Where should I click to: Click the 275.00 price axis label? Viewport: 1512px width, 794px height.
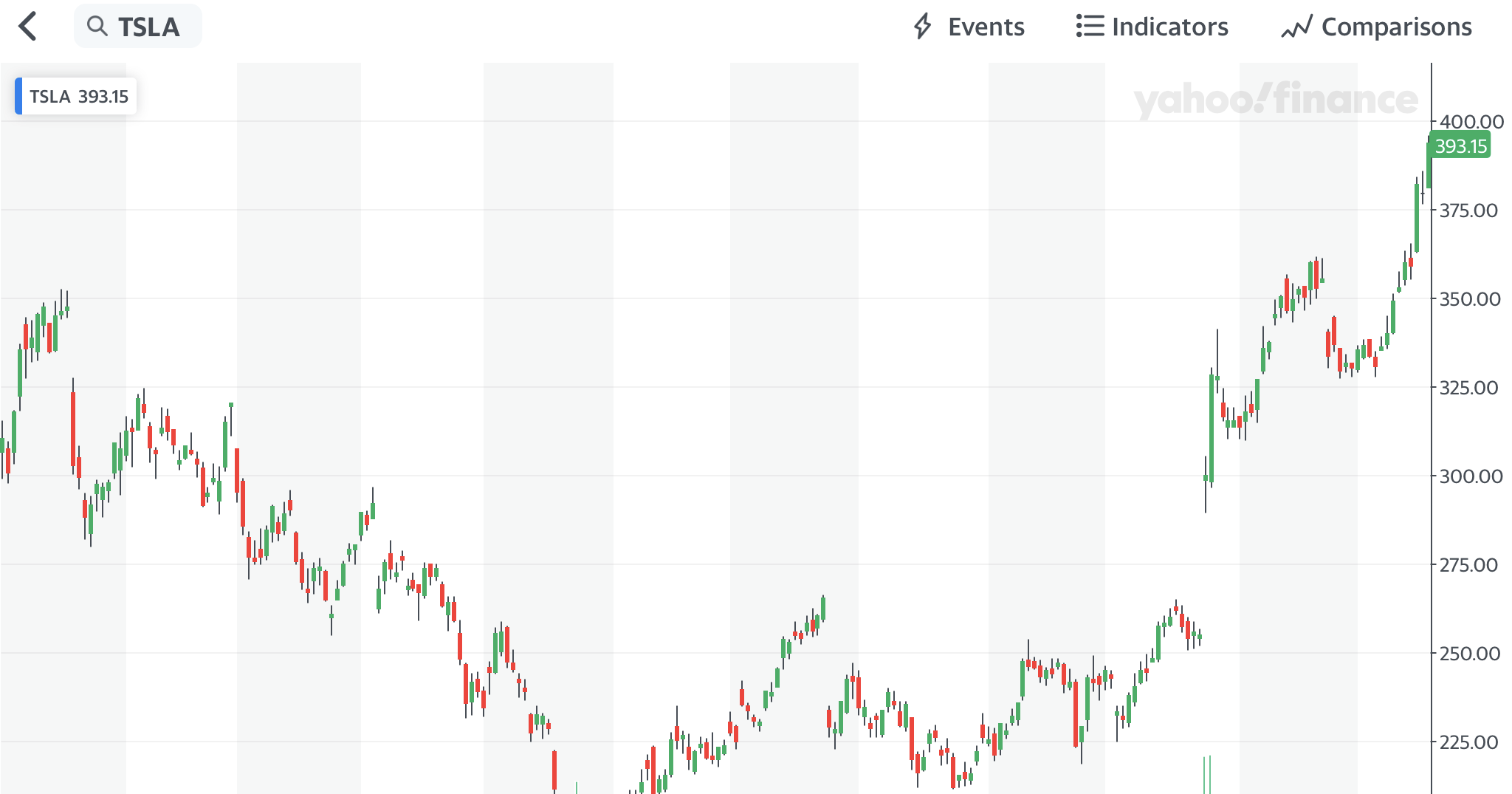tap(1468, 565)
